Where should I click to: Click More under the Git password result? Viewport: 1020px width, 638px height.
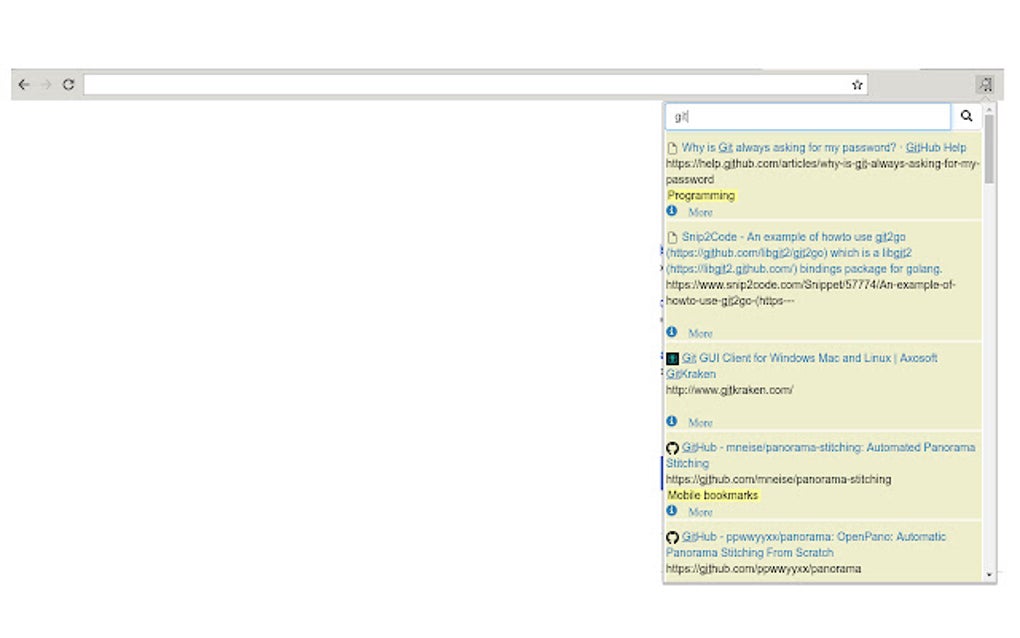pyautogui.click(x=701, y=213)
